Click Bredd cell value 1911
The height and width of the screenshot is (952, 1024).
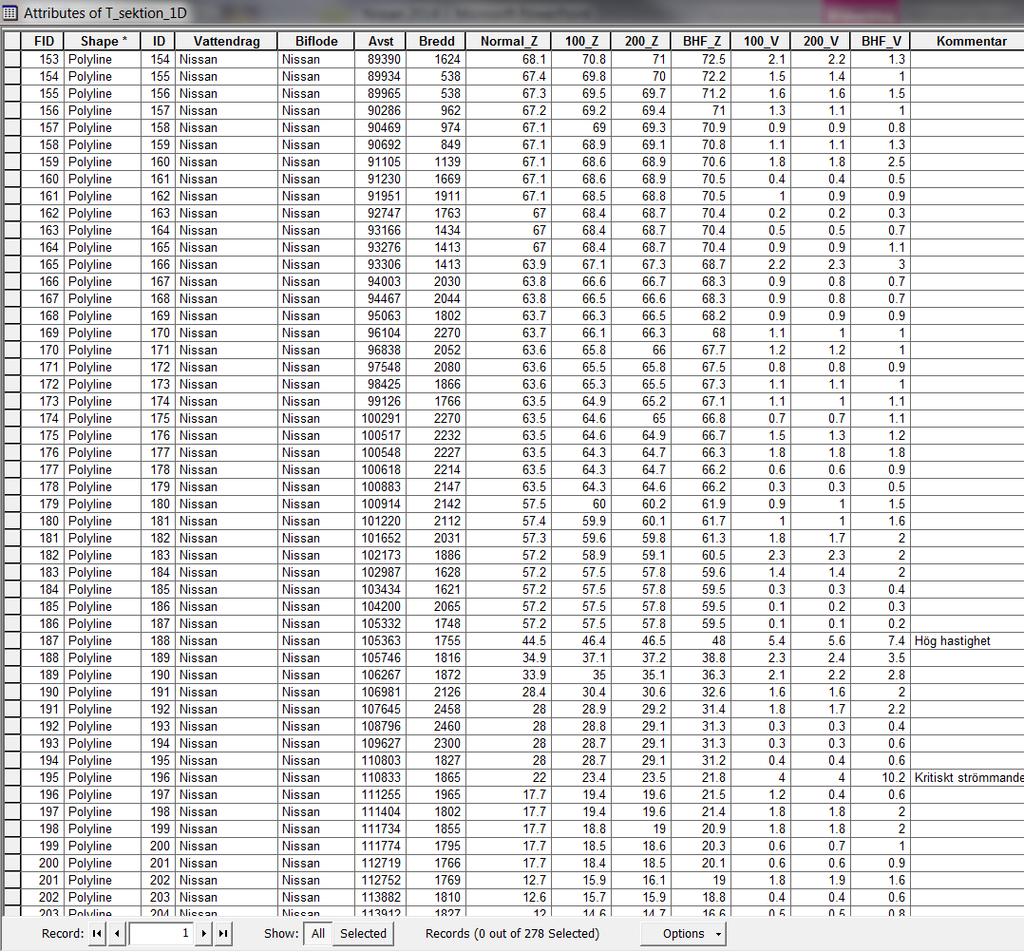point(436,196)
